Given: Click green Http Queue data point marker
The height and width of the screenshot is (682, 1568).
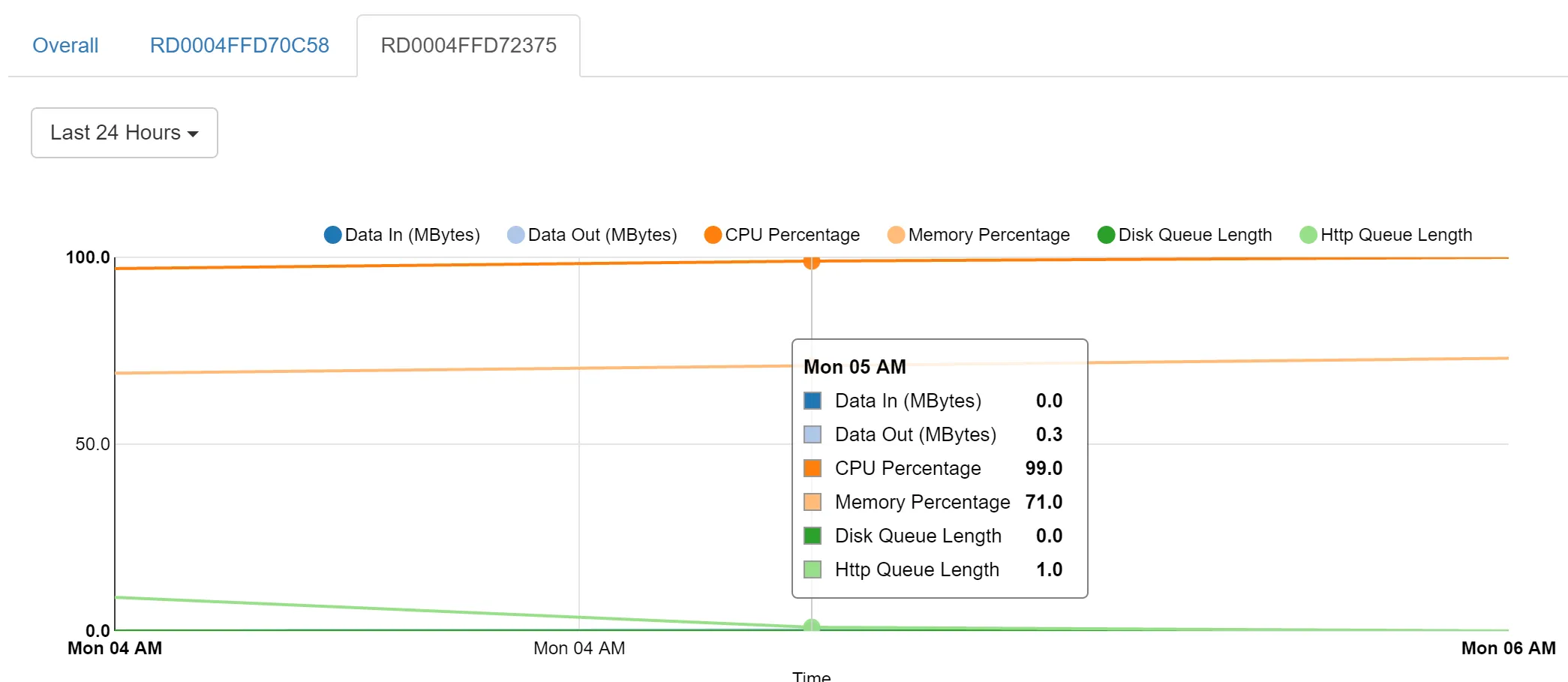Looking at the screenshot, I should (x=811, y=626).
